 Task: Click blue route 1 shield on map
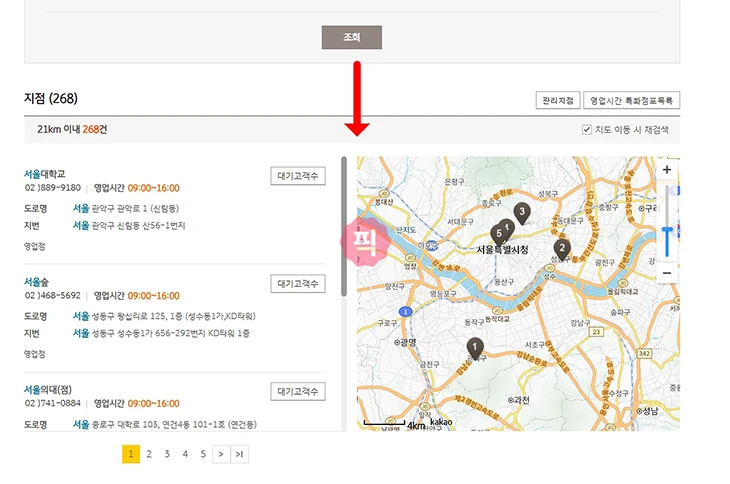pyautogui.click(x=406, y=312)
